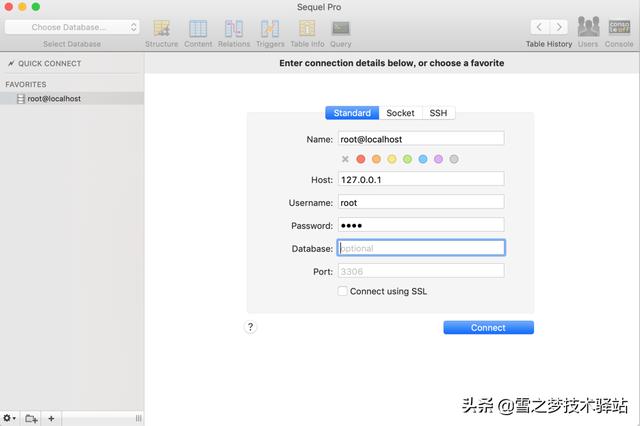The height and width of the screenshot is (426, 640).
Task: Close the Sequel Pro window
Action: (9, 7)
